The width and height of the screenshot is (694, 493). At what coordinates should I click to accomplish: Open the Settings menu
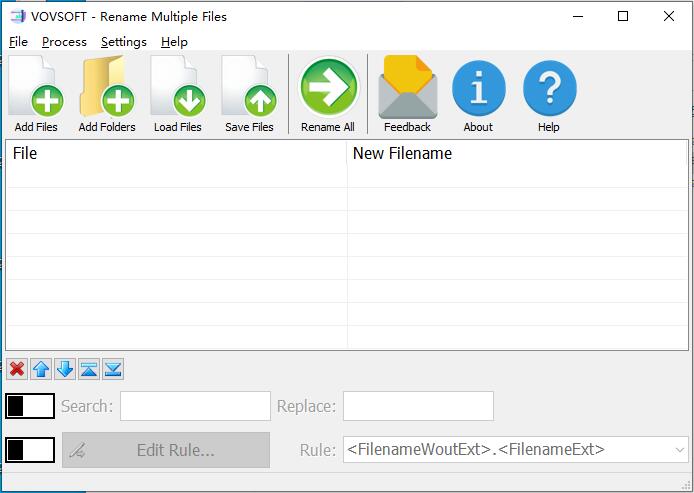tap(123, 42)
